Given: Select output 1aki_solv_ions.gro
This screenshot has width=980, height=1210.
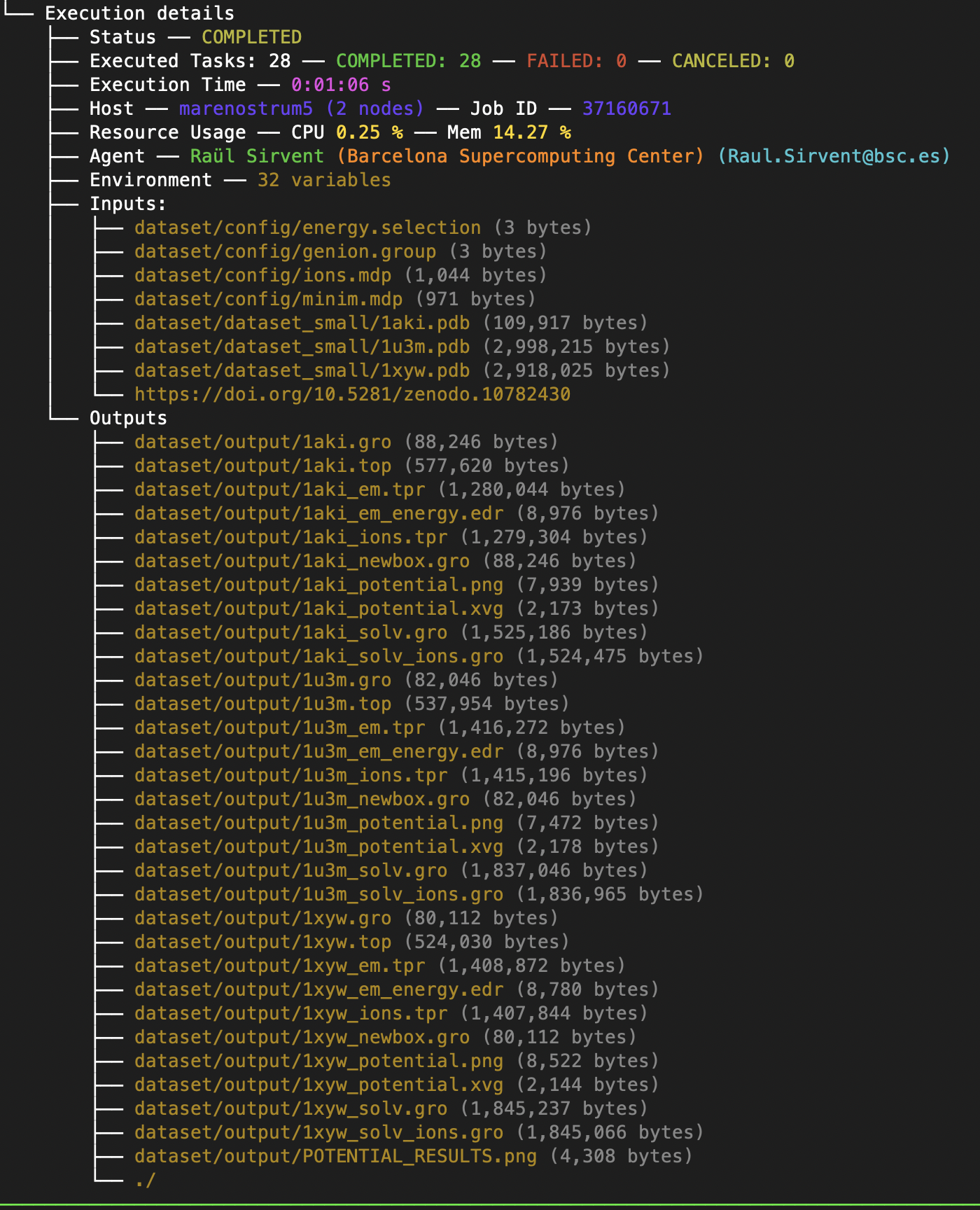Looking at the screenshot, I should [x=318, y=656].
